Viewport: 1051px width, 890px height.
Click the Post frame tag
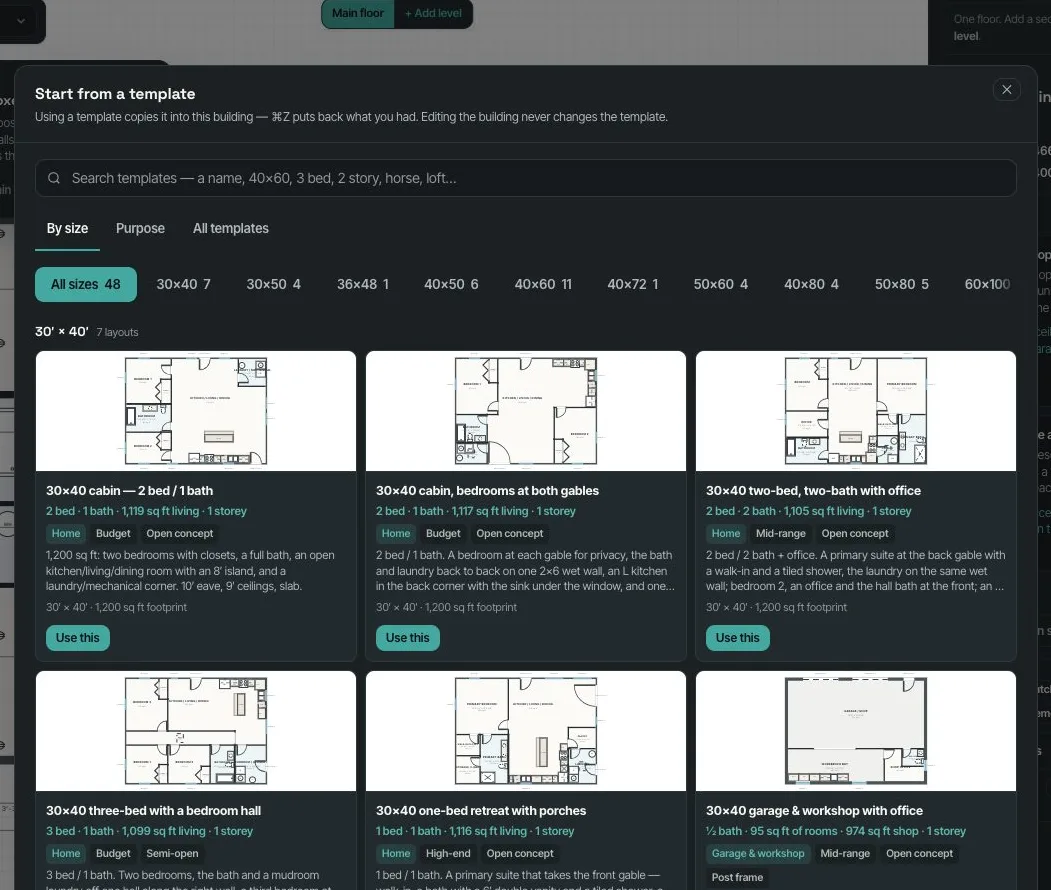coord(737,877)
